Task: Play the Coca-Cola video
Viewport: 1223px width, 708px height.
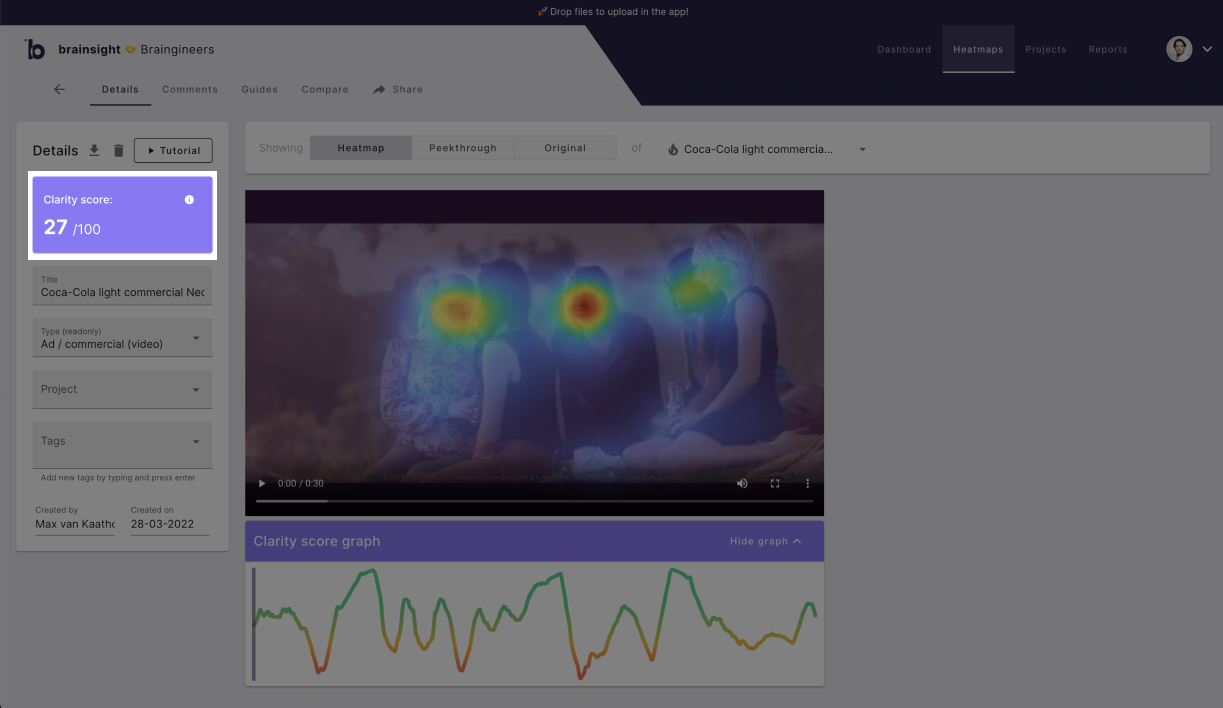Action: (x=262, y=483)
